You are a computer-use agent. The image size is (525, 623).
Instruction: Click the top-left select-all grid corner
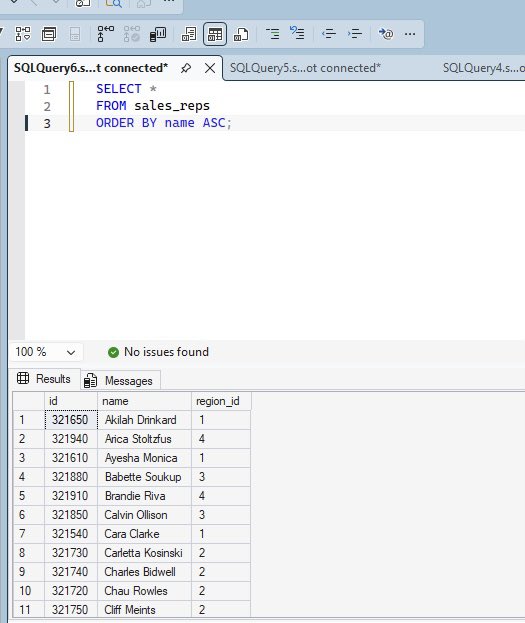click(29, 401)
